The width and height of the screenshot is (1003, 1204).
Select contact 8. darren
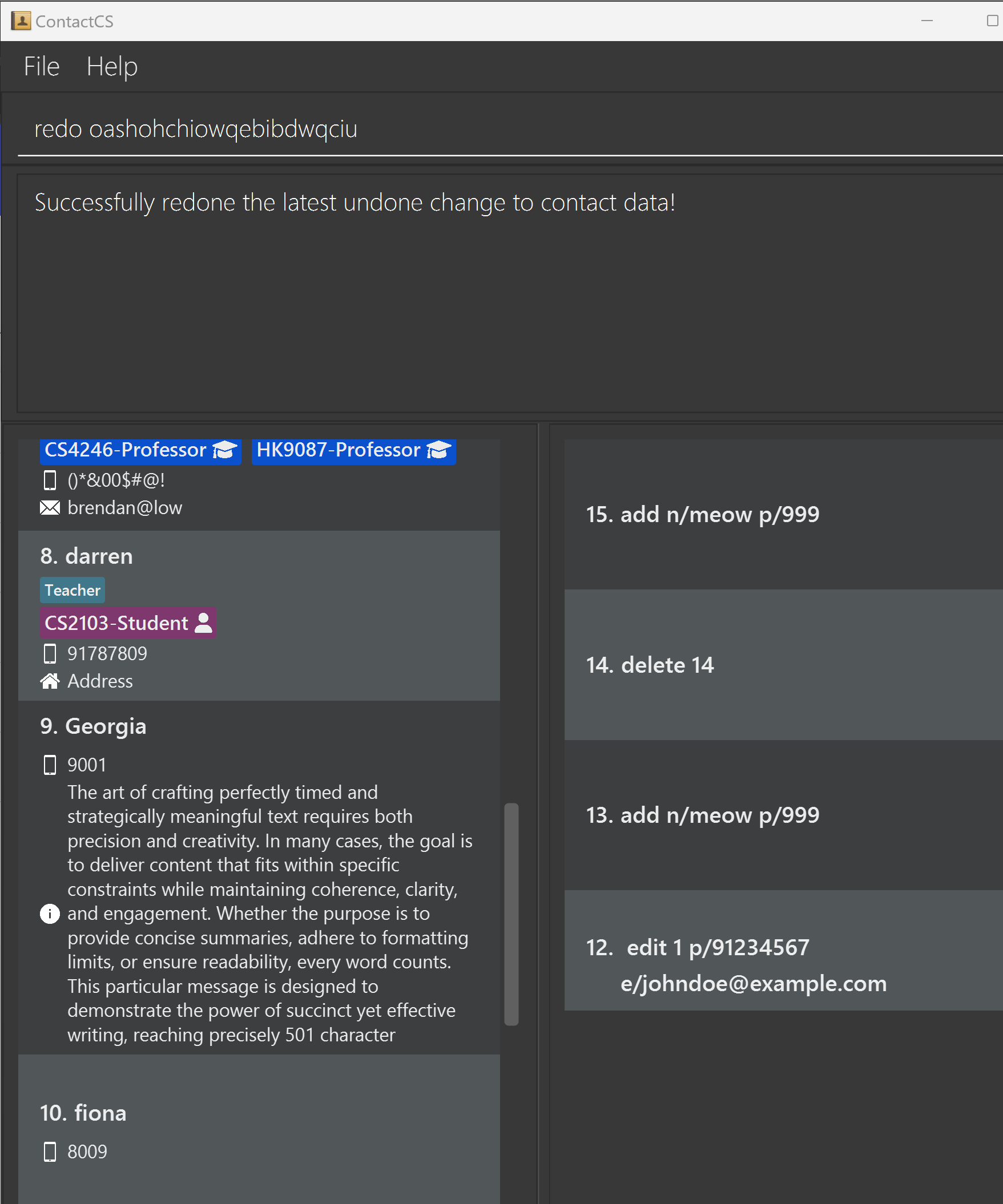pyautogui.click(x=259, y=615)
